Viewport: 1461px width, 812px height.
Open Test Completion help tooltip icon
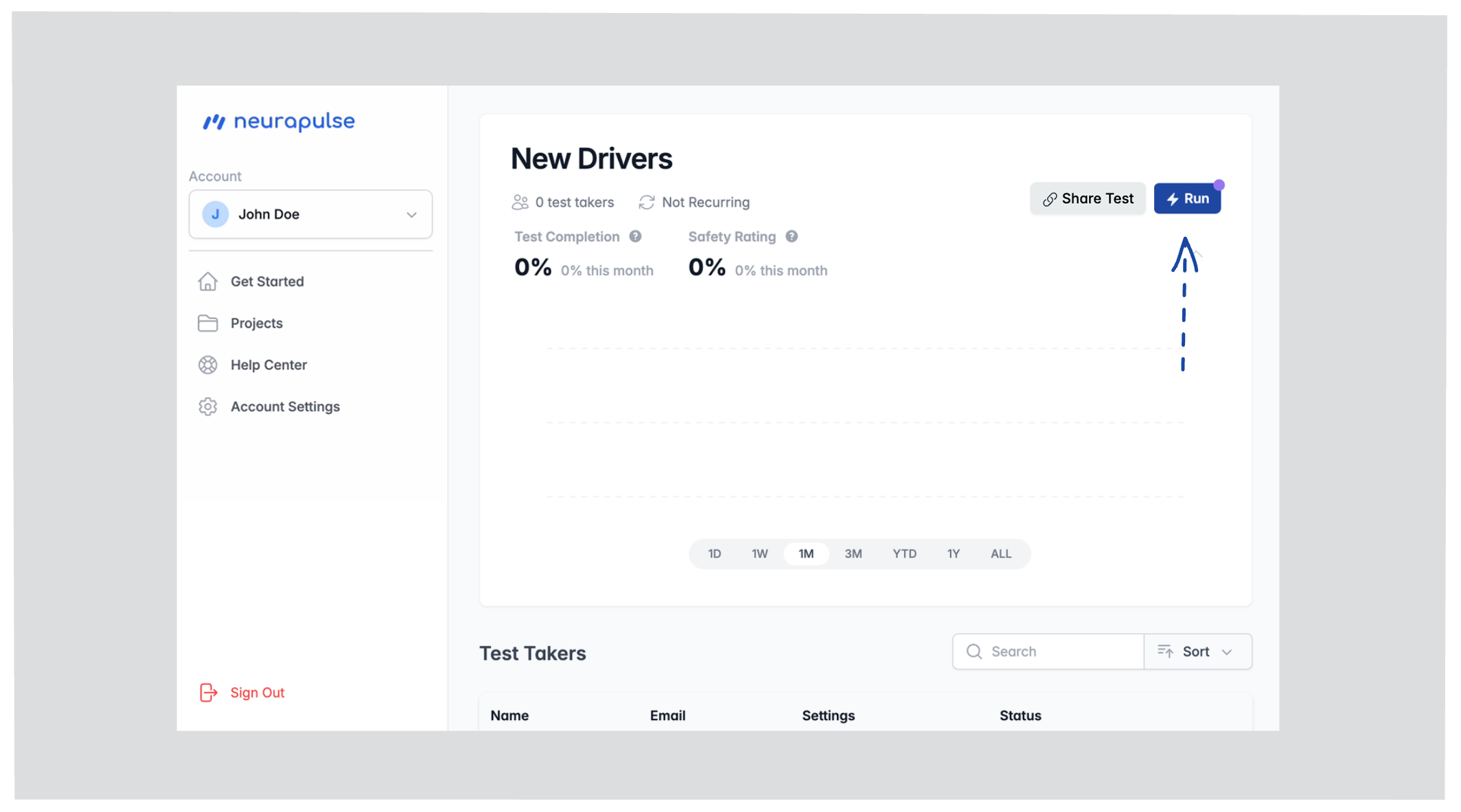[636, 236]
